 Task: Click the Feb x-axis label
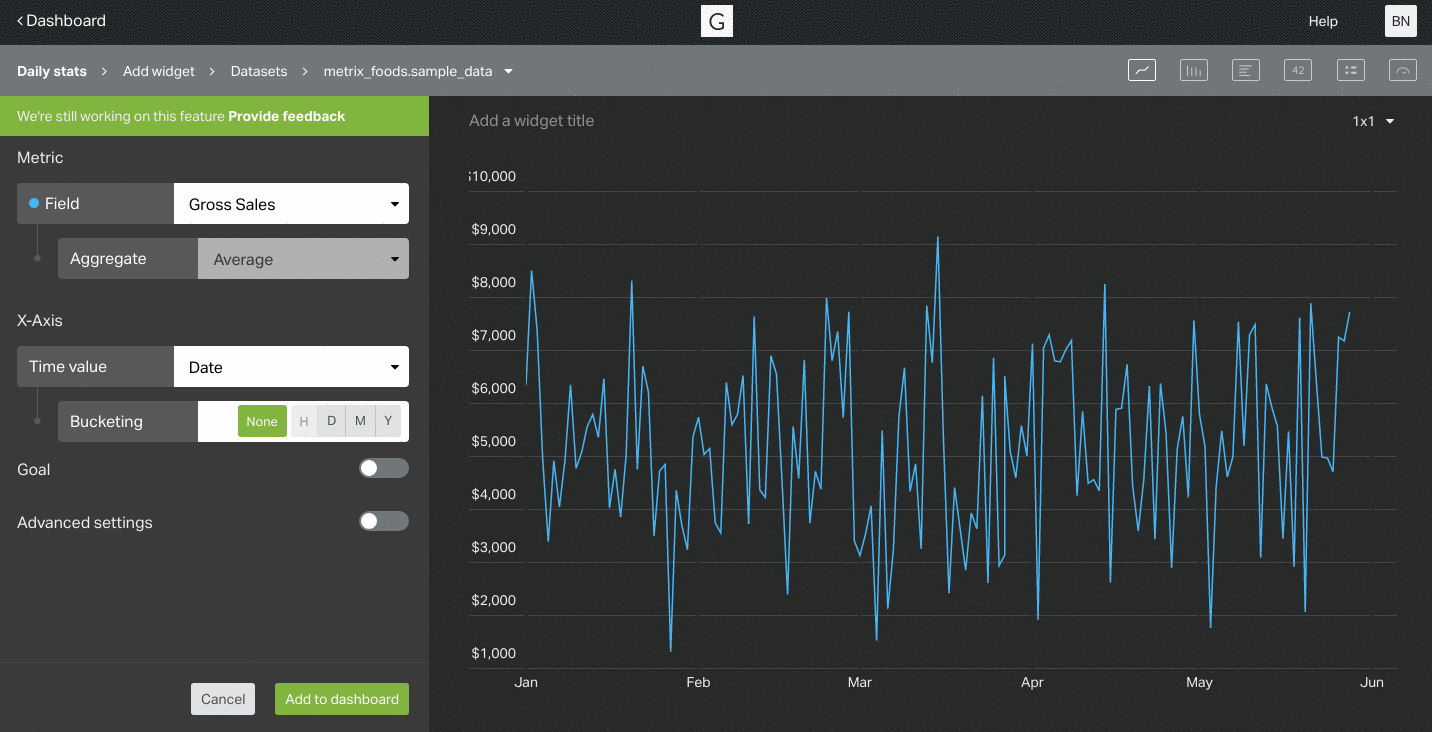coord(698,682)
